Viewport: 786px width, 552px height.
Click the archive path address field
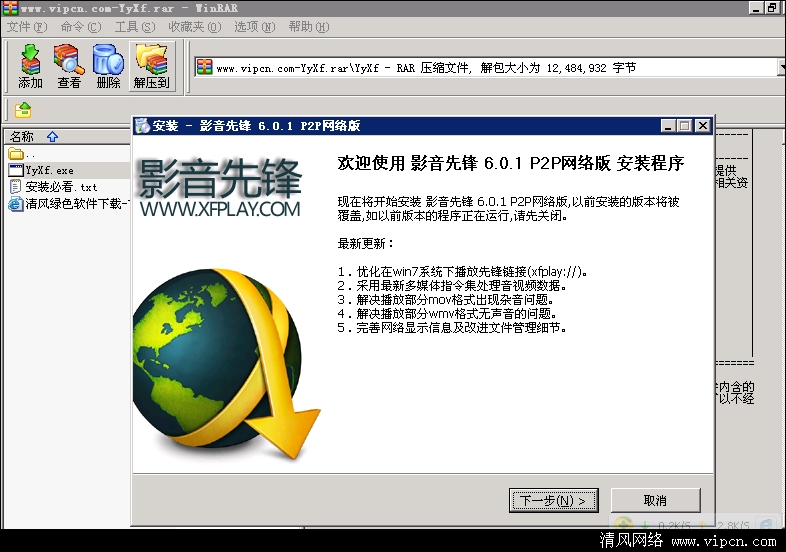click(486, 67)
